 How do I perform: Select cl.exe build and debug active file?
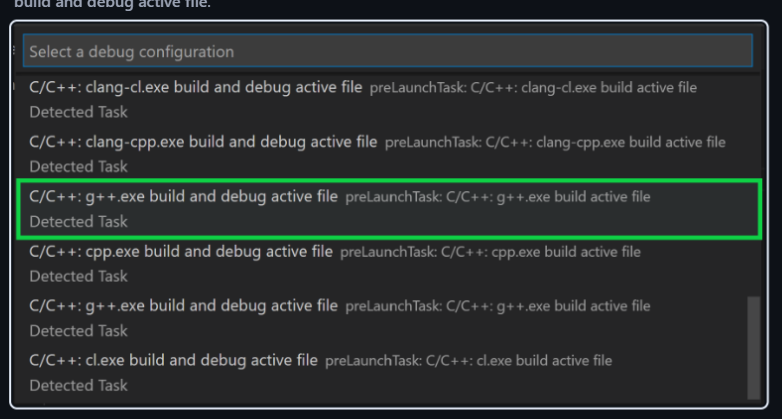(x=173, y=359)
